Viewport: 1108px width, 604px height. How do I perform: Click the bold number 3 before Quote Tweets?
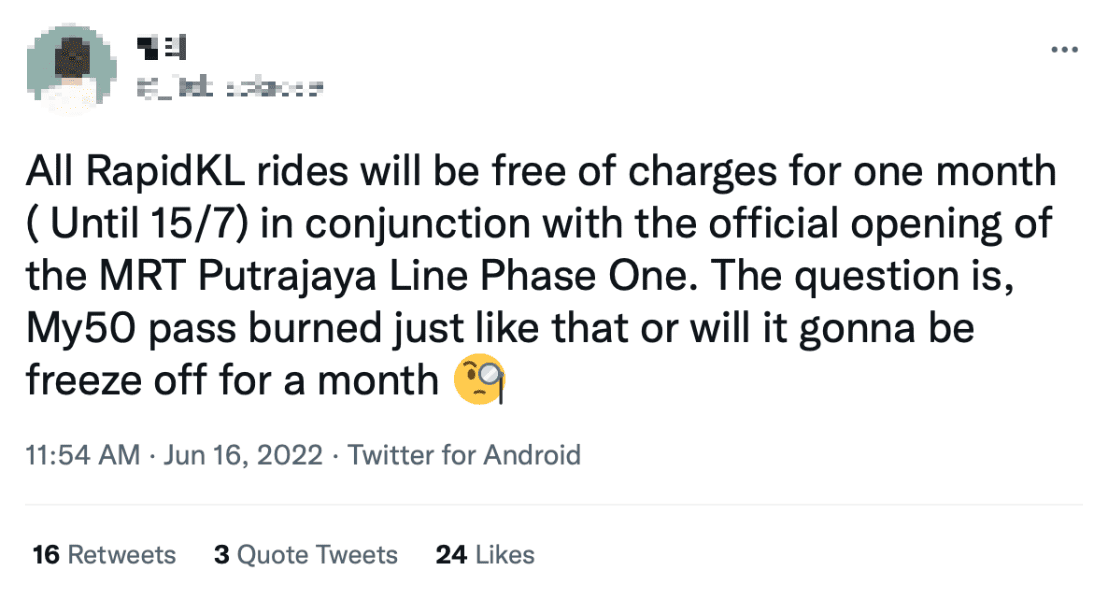221,555
